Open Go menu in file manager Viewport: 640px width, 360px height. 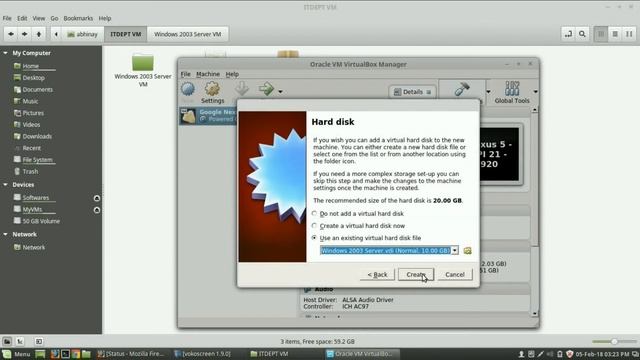(54, 18)
